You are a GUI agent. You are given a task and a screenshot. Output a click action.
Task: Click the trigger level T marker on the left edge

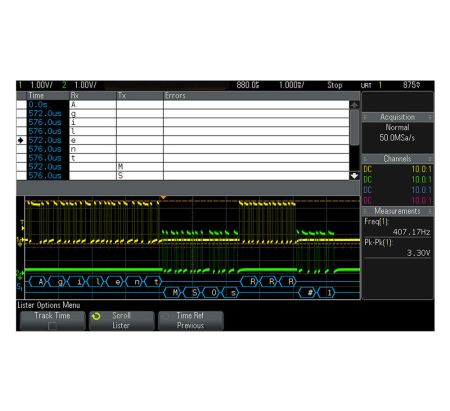tap(22, 225)
